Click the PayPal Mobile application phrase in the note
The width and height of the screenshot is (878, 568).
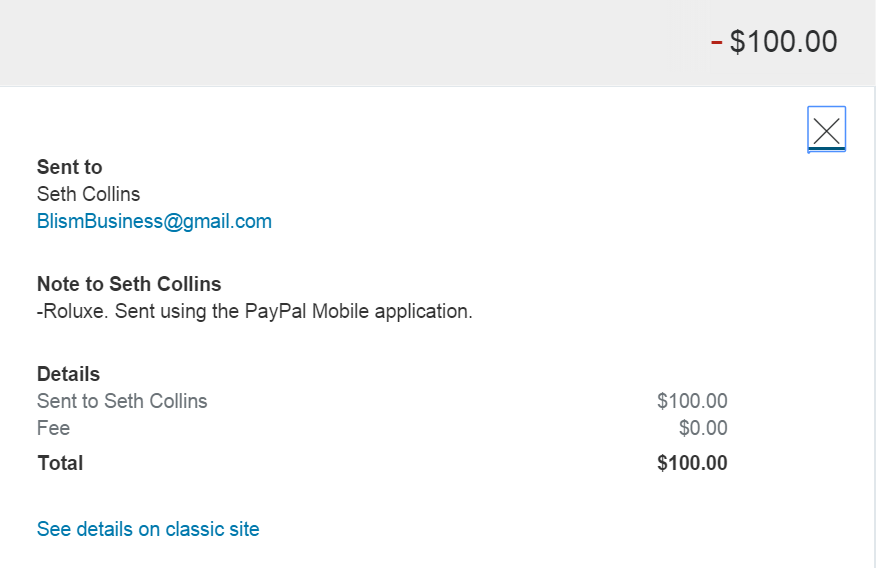(x=357, y=311)
